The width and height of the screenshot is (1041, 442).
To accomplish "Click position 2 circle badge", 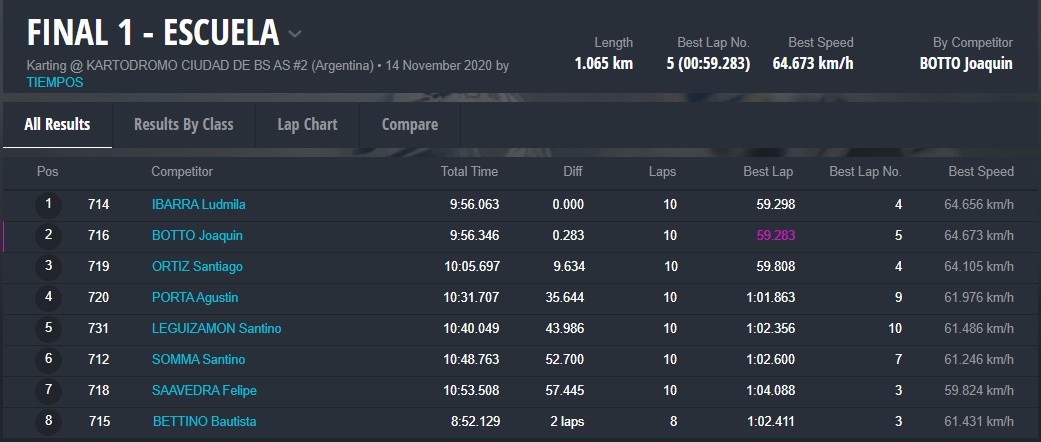I will click(48, 236).
